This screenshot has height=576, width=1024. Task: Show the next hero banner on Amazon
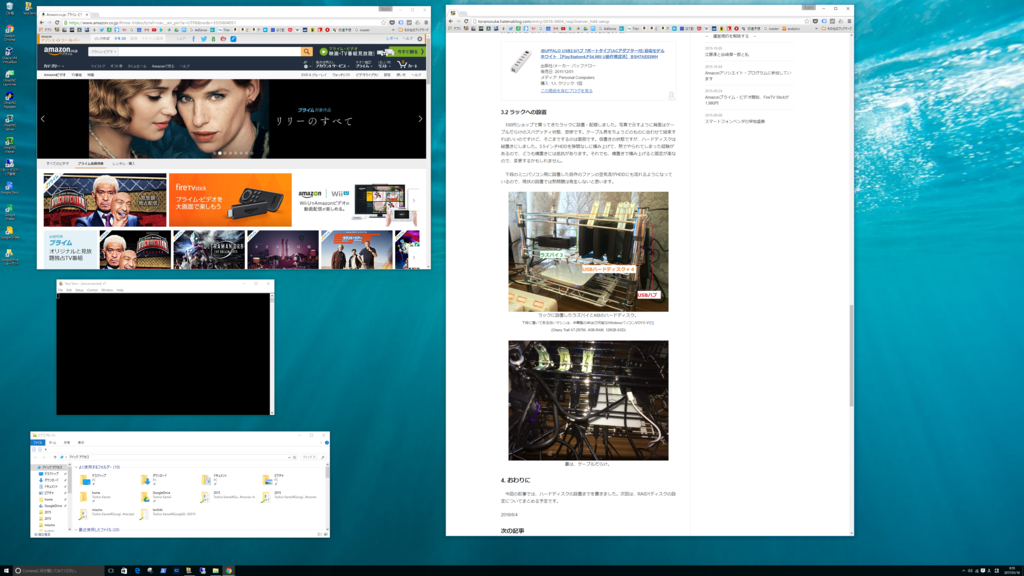coord(420,119)
